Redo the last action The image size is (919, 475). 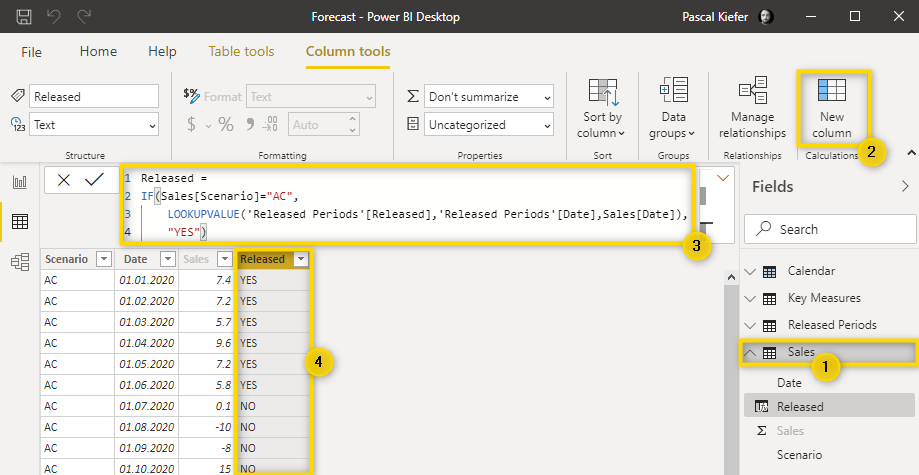(x=84, y=16)
